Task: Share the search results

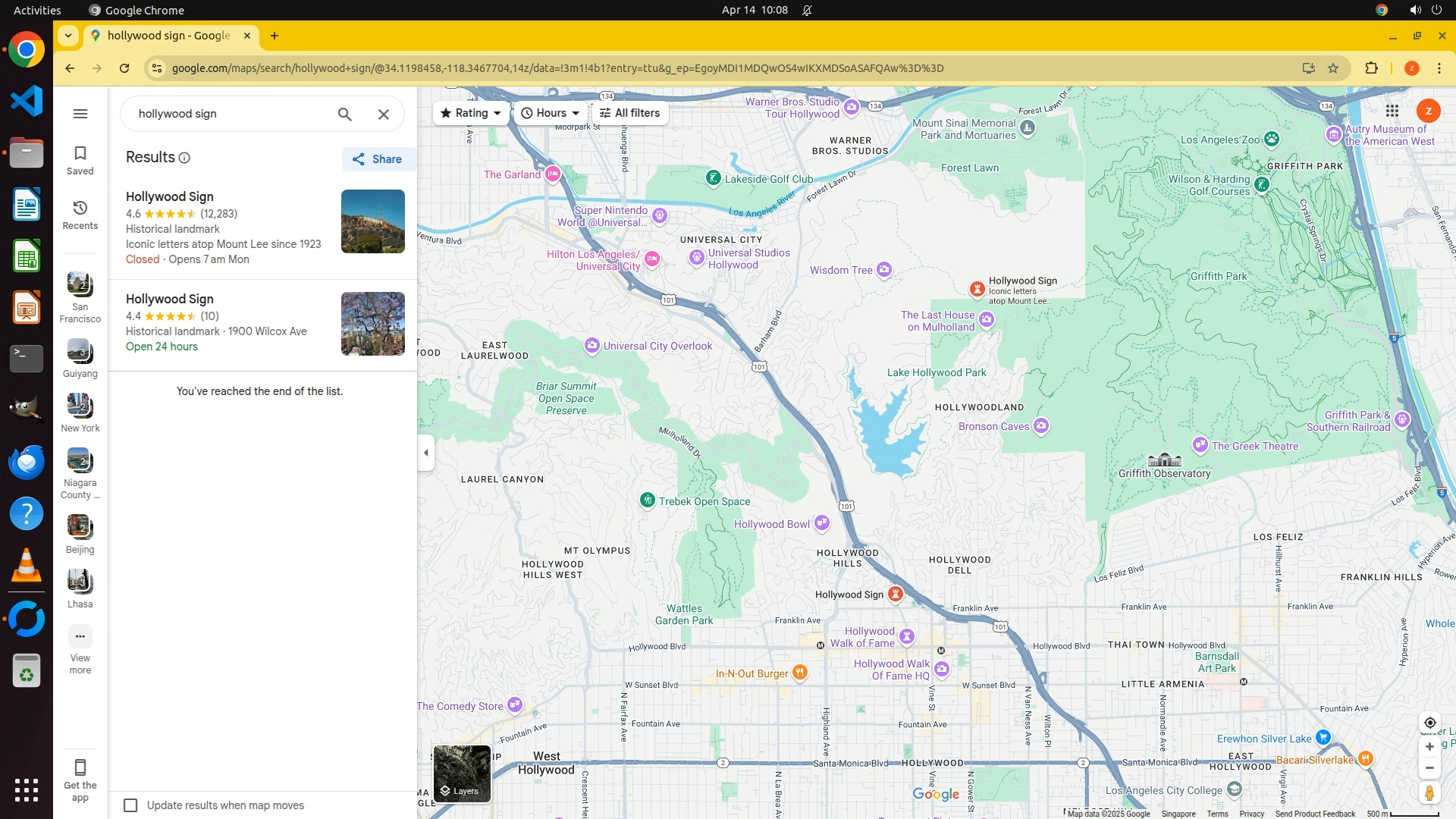Action: (378, 159)
